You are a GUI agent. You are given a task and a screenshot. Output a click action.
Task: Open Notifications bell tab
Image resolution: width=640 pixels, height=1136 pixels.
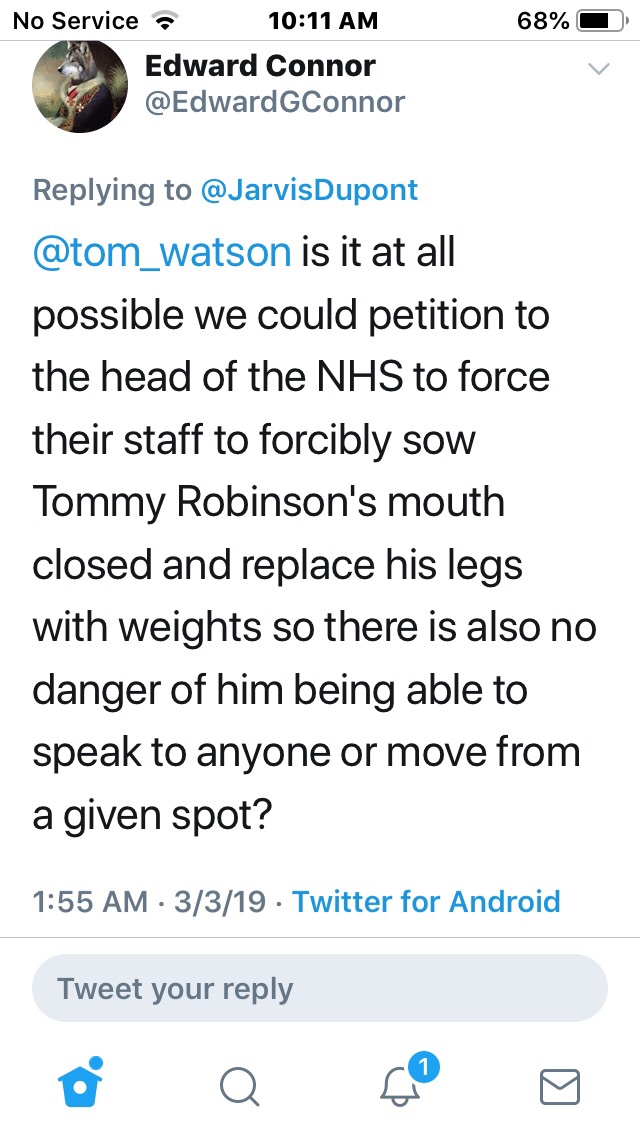pos(401,1087)
